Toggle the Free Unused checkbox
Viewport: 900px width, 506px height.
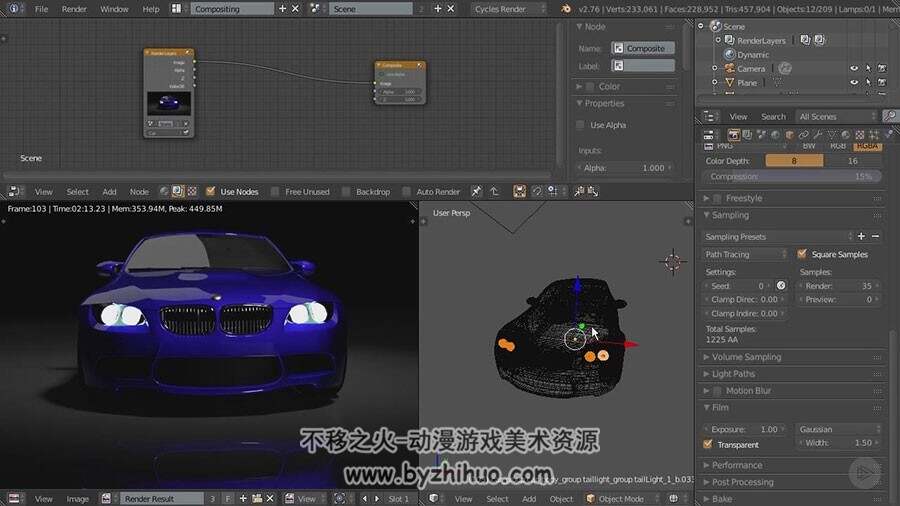275,192
